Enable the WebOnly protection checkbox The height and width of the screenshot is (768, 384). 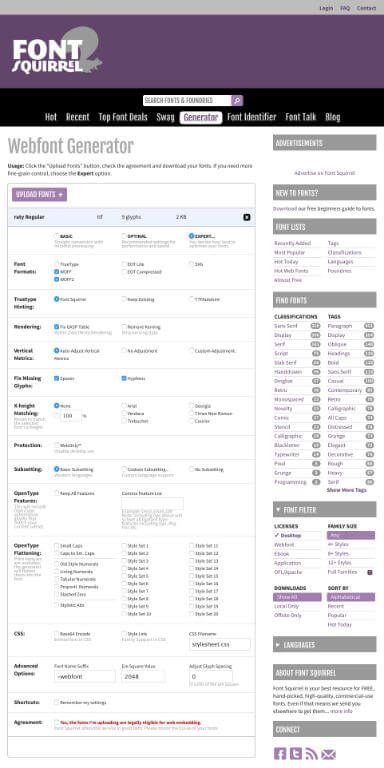(x=57, y=445)
